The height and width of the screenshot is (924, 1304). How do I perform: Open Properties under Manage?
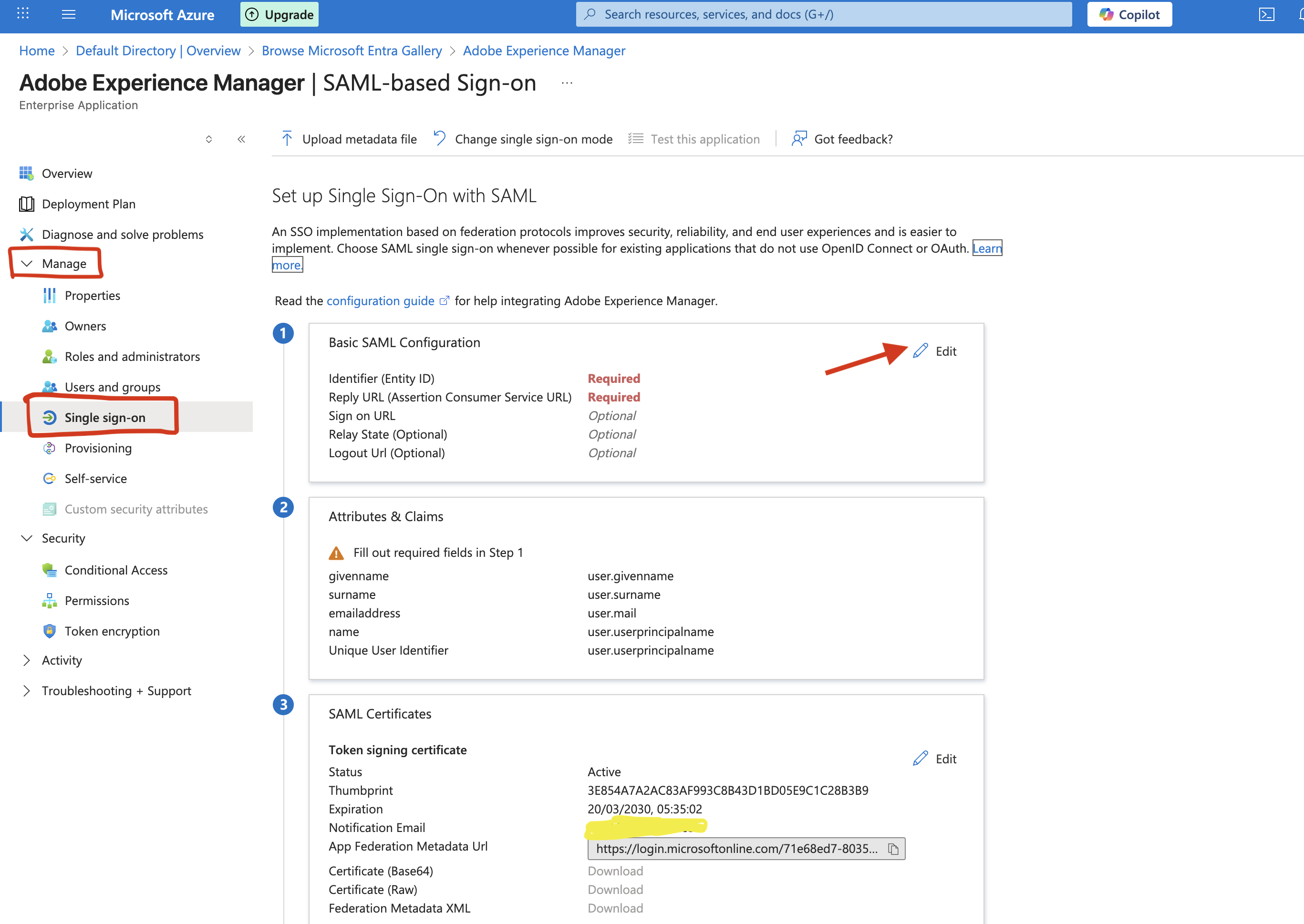[x=93, y=296]
